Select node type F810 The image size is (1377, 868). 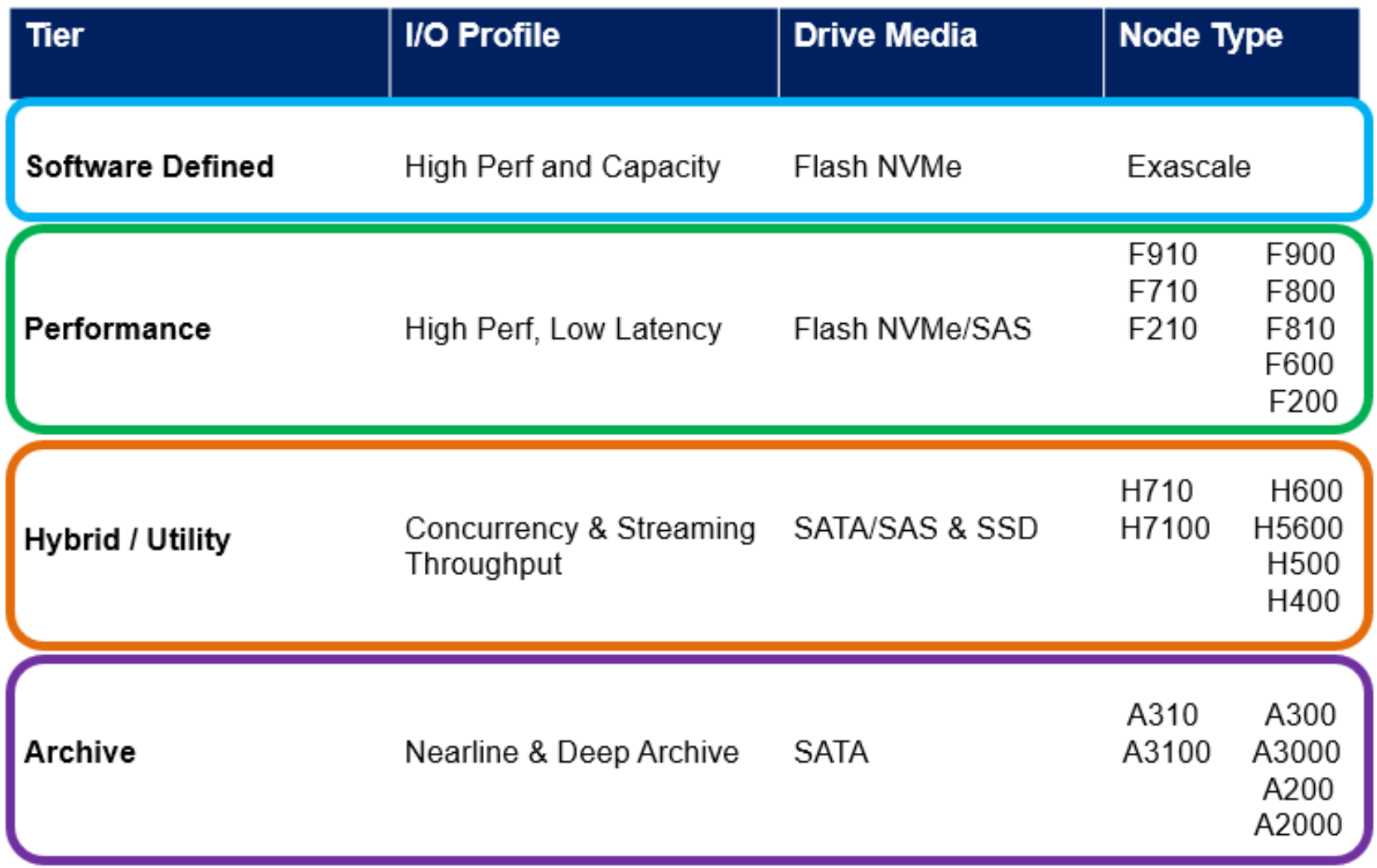(1300, 329)
